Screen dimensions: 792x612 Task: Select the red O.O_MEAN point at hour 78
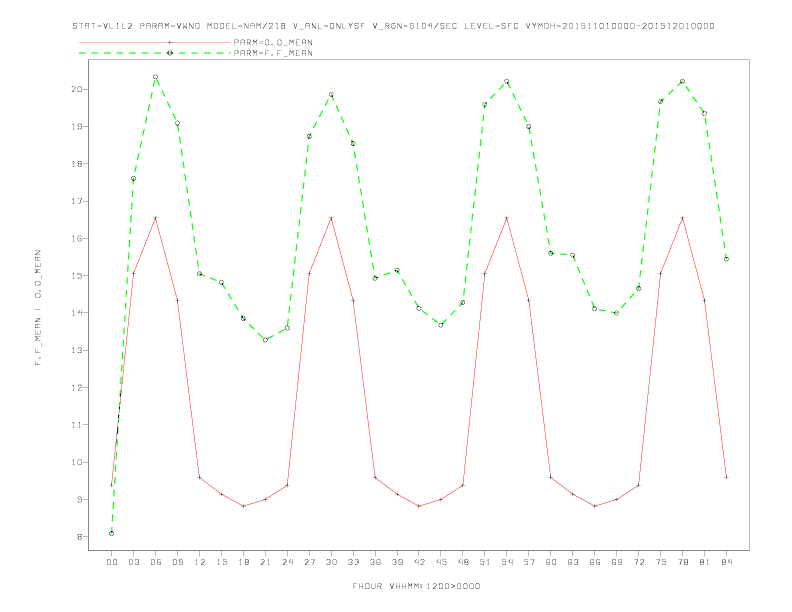pos(682,218)
